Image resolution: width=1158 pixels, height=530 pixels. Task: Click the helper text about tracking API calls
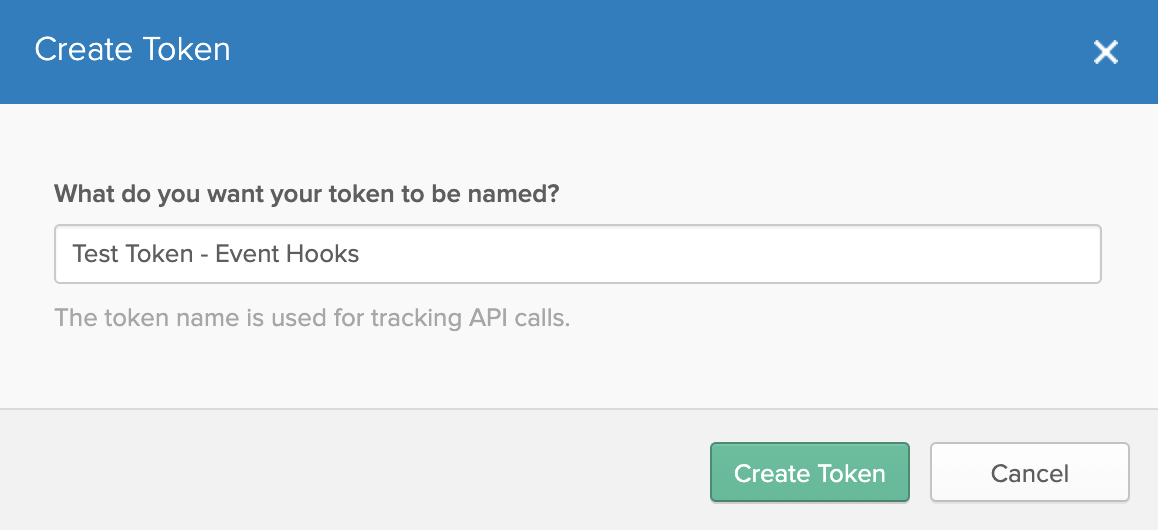pos(312,320)
